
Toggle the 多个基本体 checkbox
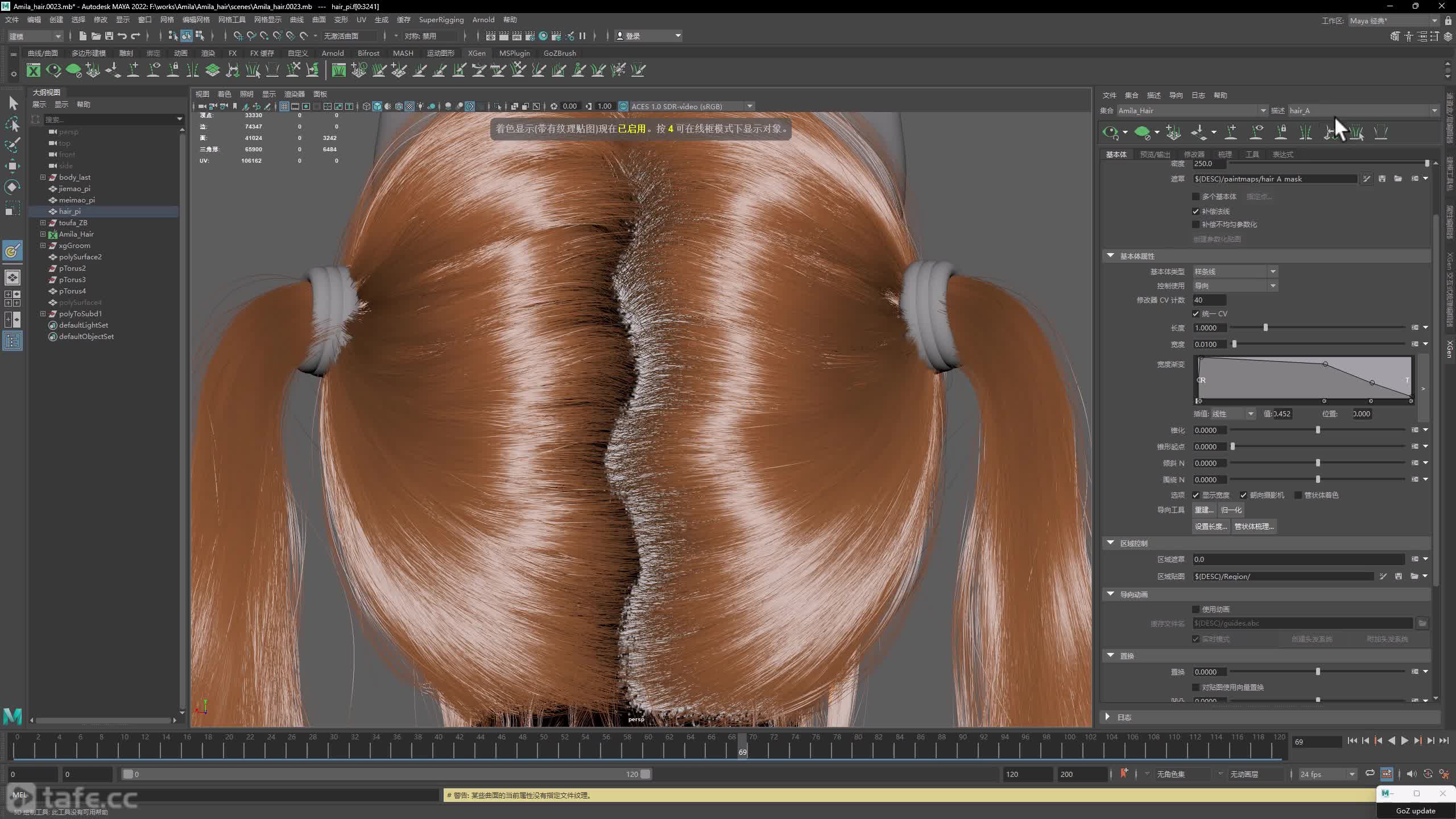coord(1196,196)
